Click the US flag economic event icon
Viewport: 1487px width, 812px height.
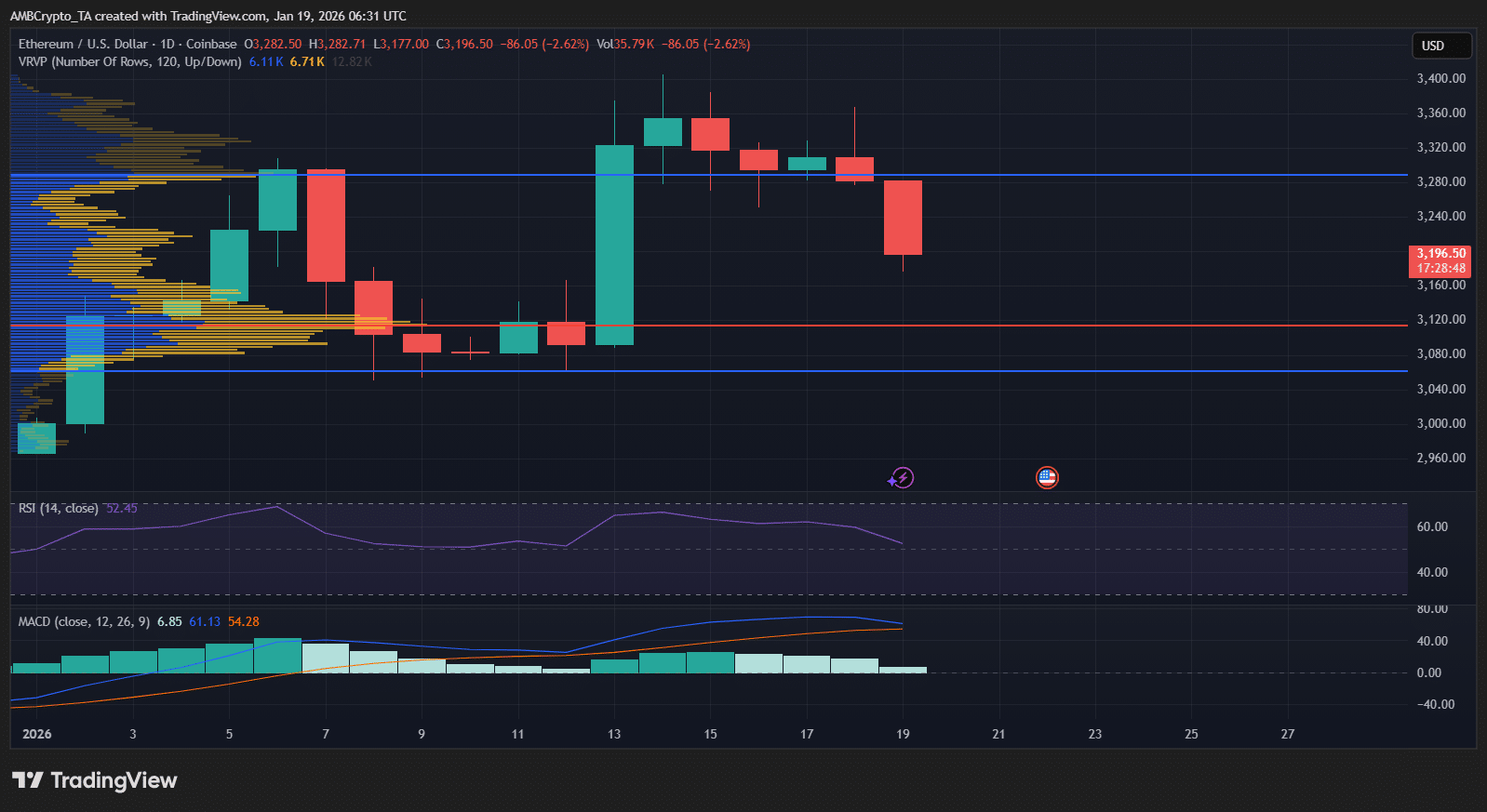pyautogui.click(x=1047, y=478)
